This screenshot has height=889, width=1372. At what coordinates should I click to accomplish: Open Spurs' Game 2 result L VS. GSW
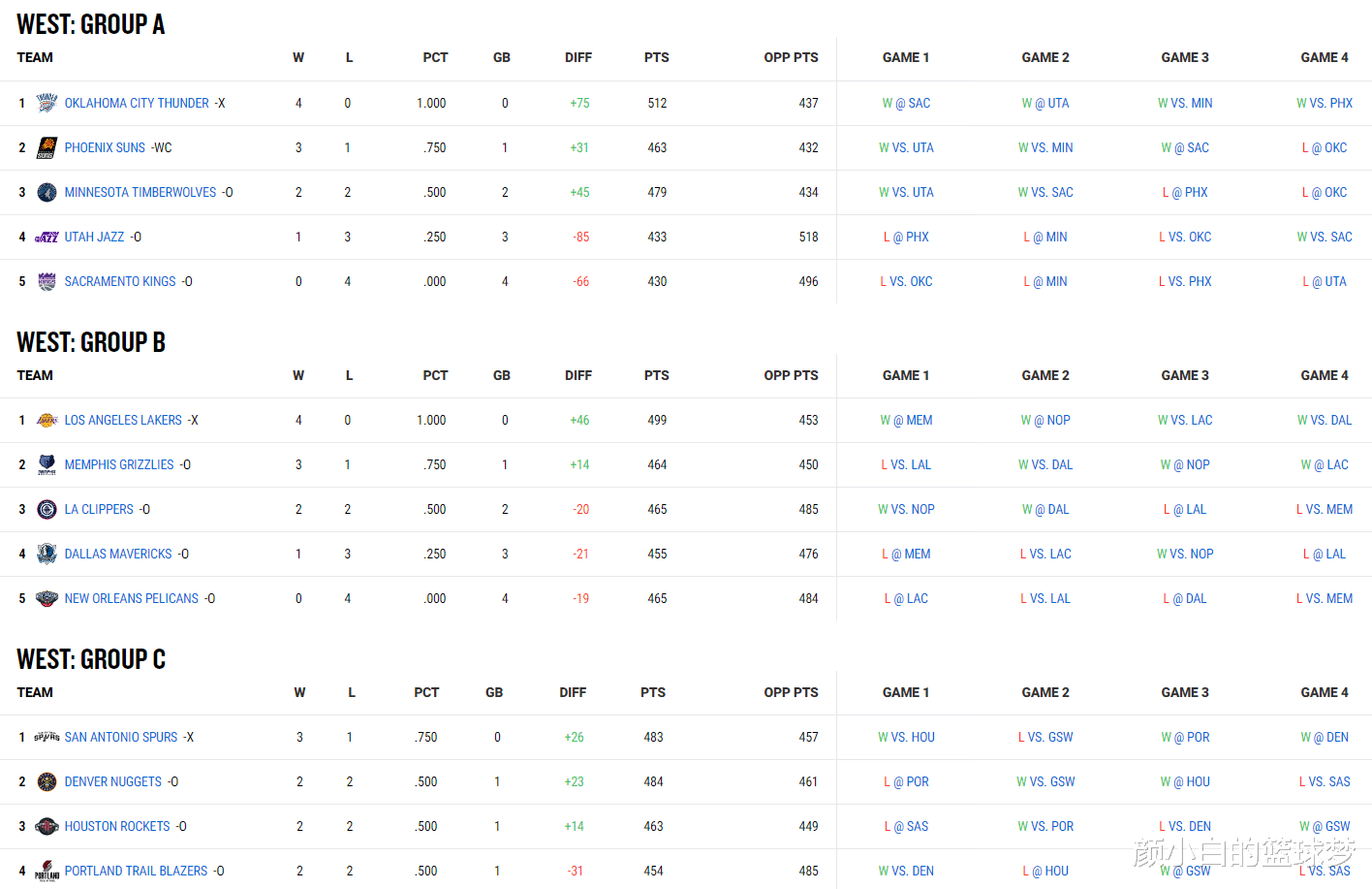(x=1045, y=737)
